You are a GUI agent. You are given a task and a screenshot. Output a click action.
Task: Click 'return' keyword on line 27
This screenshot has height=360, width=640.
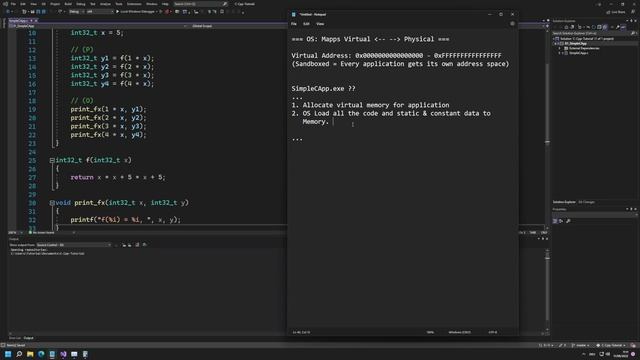click(x=82, y=178)
